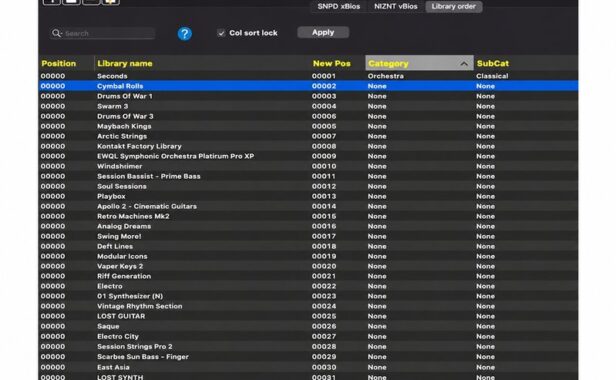Select the Maybach Kings library row
Viewport: 616px width, 380px height.
coord(308,126)
